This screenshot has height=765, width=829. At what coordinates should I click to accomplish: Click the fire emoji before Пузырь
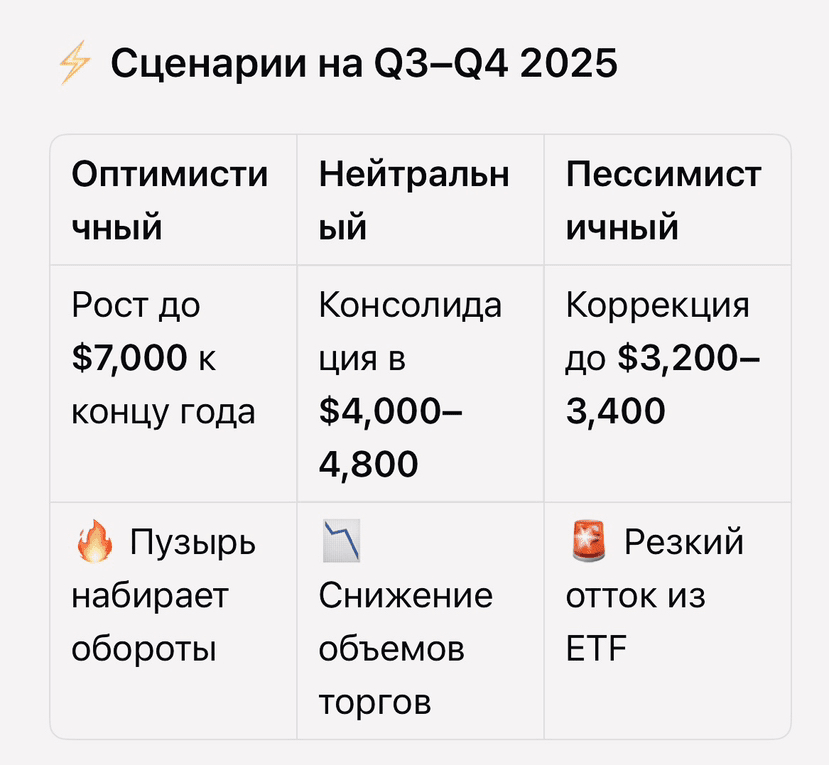click(x=95, y=541)
